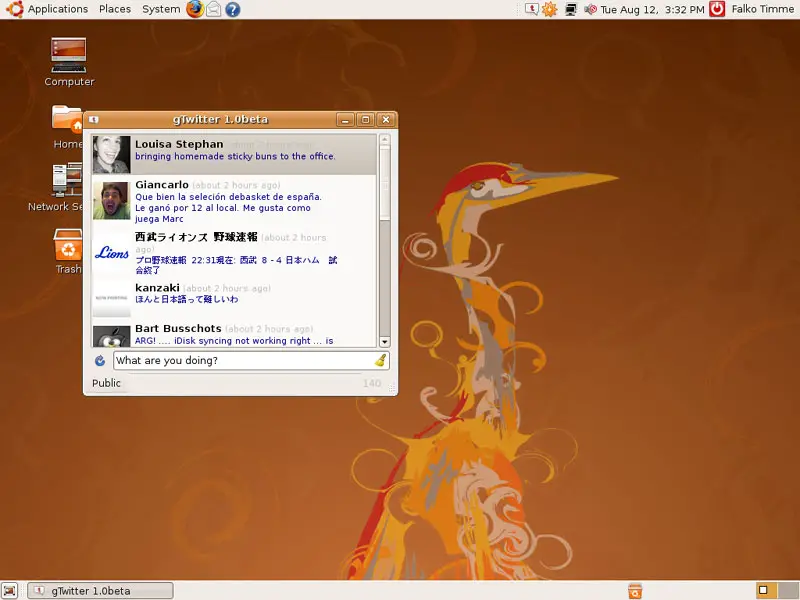The image size is (800, 600).
Task: Click the Falko Timme user switcher
Action: [763, 9]
